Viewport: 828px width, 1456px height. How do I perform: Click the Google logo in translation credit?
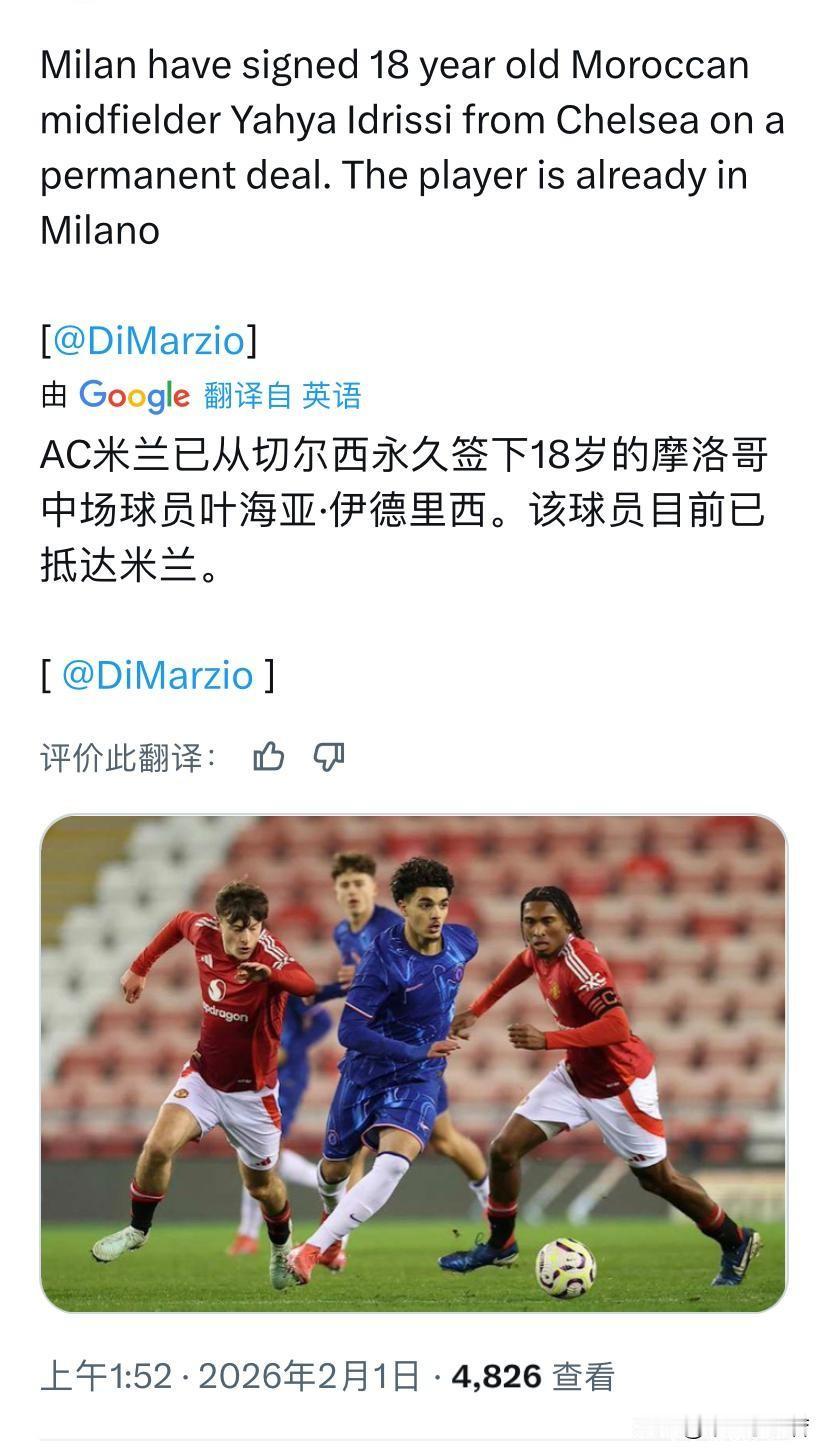(134, 396)
